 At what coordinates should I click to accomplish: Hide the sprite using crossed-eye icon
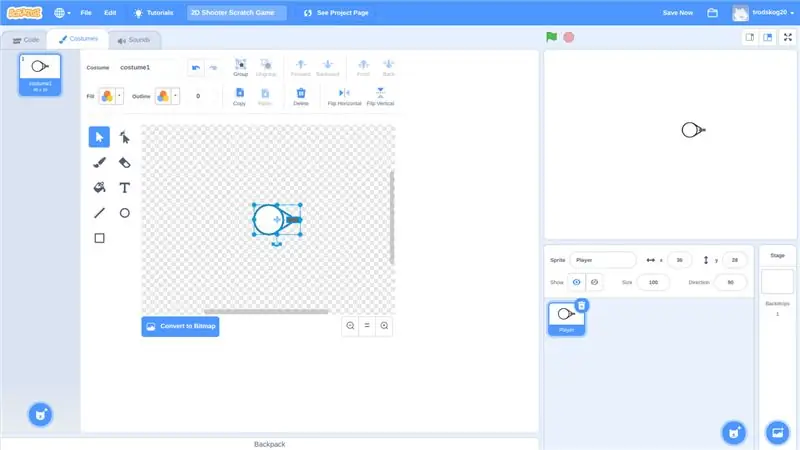(594, 282)
